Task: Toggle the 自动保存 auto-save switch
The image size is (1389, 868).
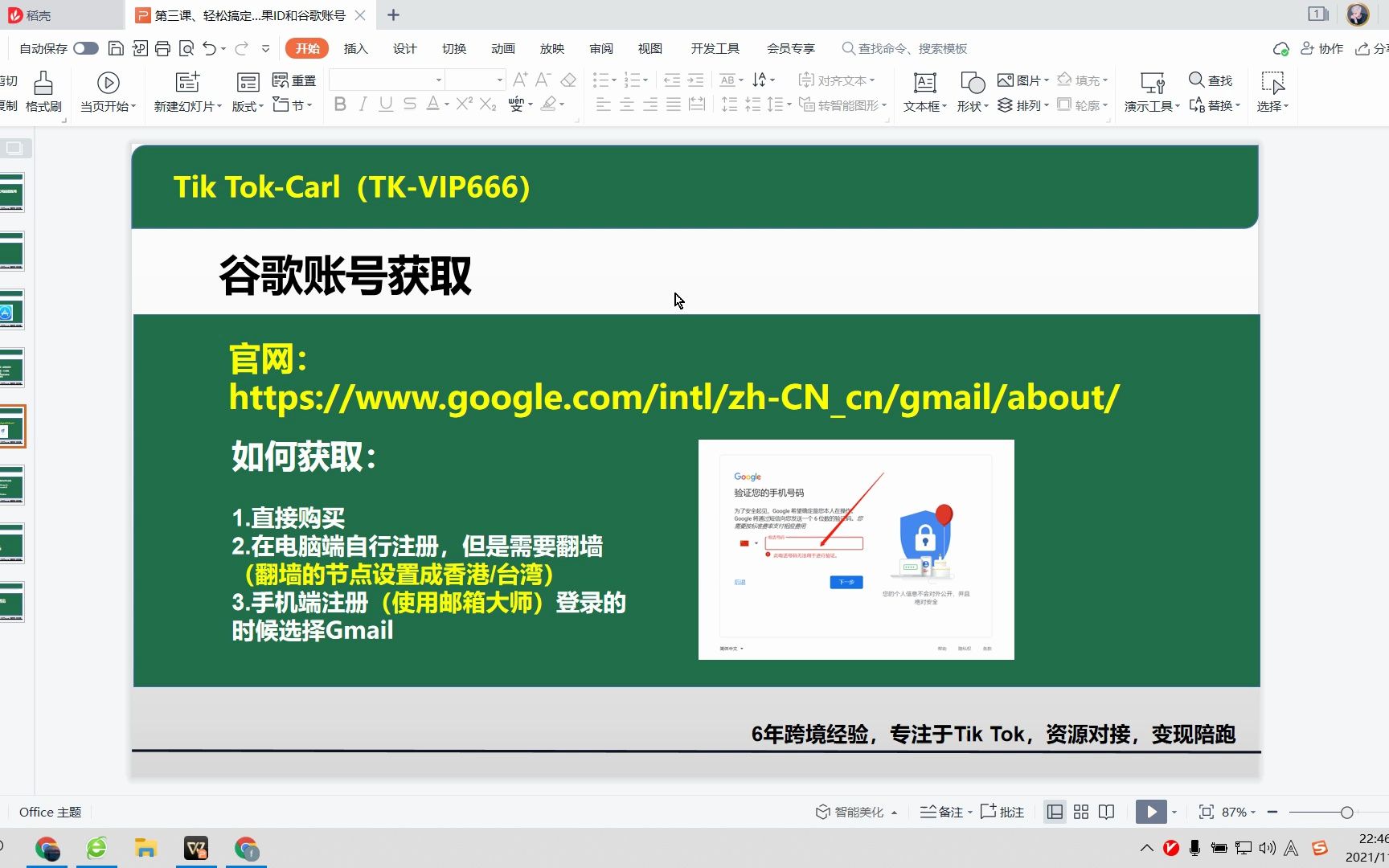Action: tap(85, 48)
